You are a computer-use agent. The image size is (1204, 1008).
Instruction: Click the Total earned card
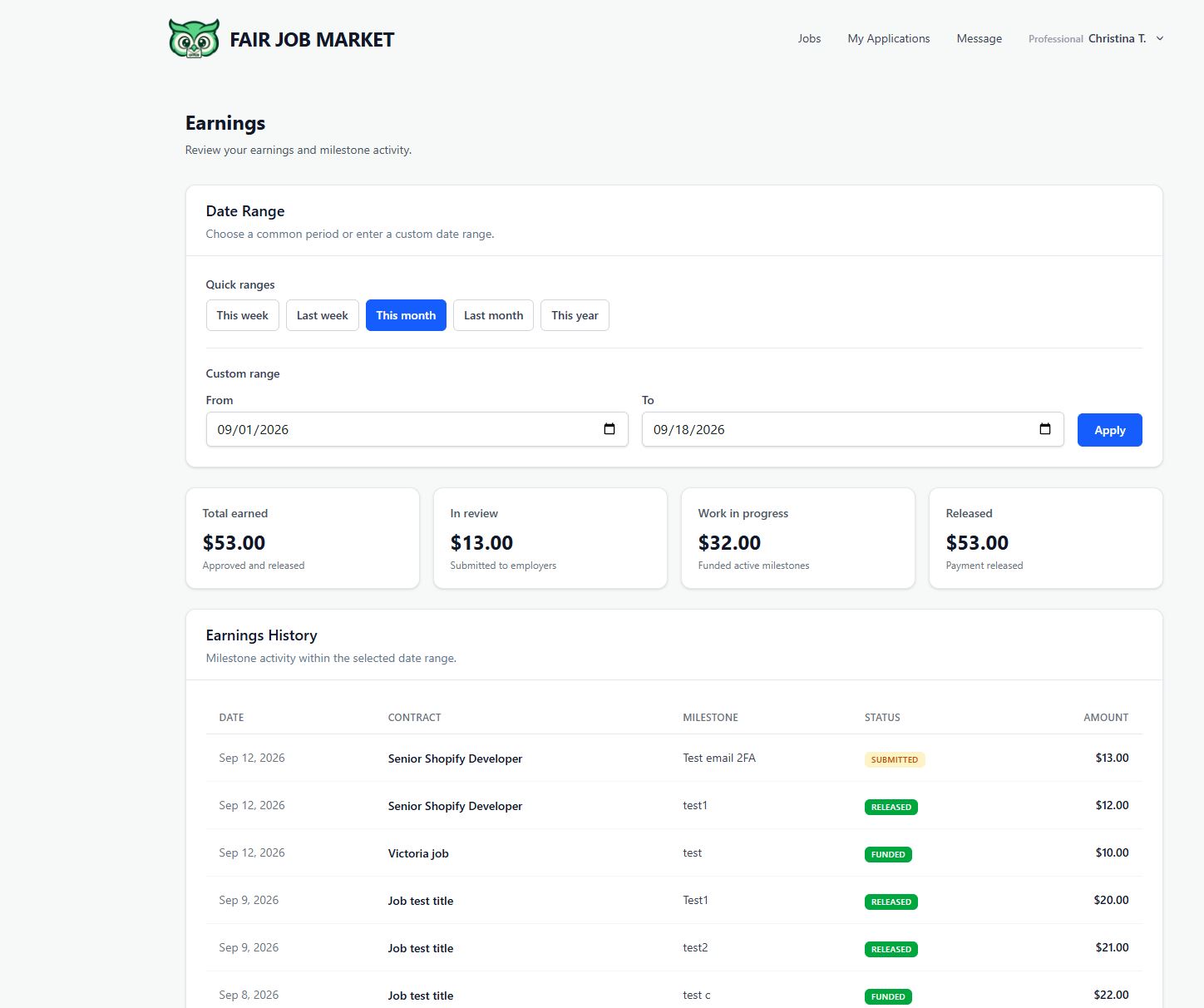[x=303, y=538]
